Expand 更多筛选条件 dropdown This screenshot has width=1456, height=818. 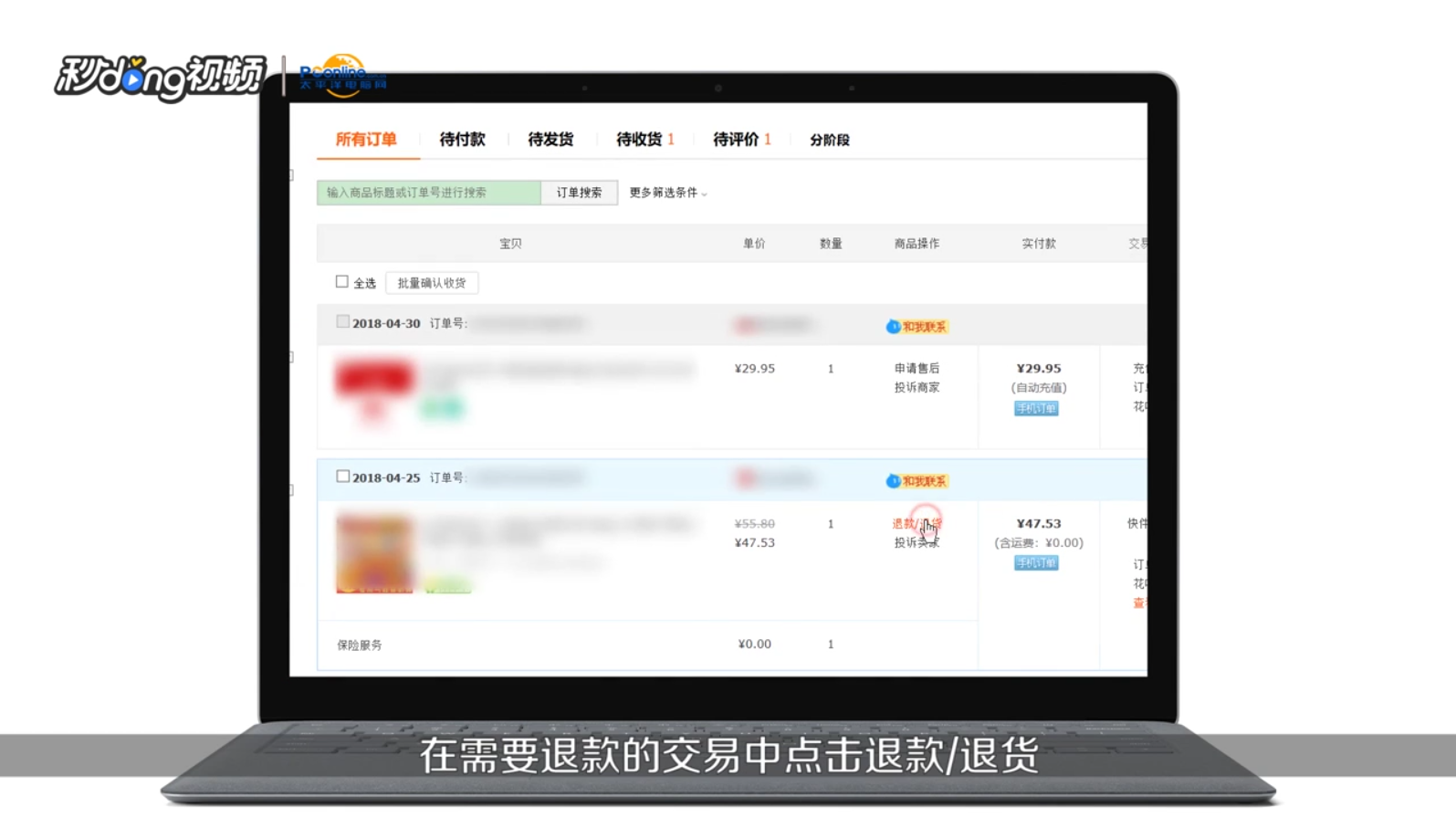click(668, 193)
